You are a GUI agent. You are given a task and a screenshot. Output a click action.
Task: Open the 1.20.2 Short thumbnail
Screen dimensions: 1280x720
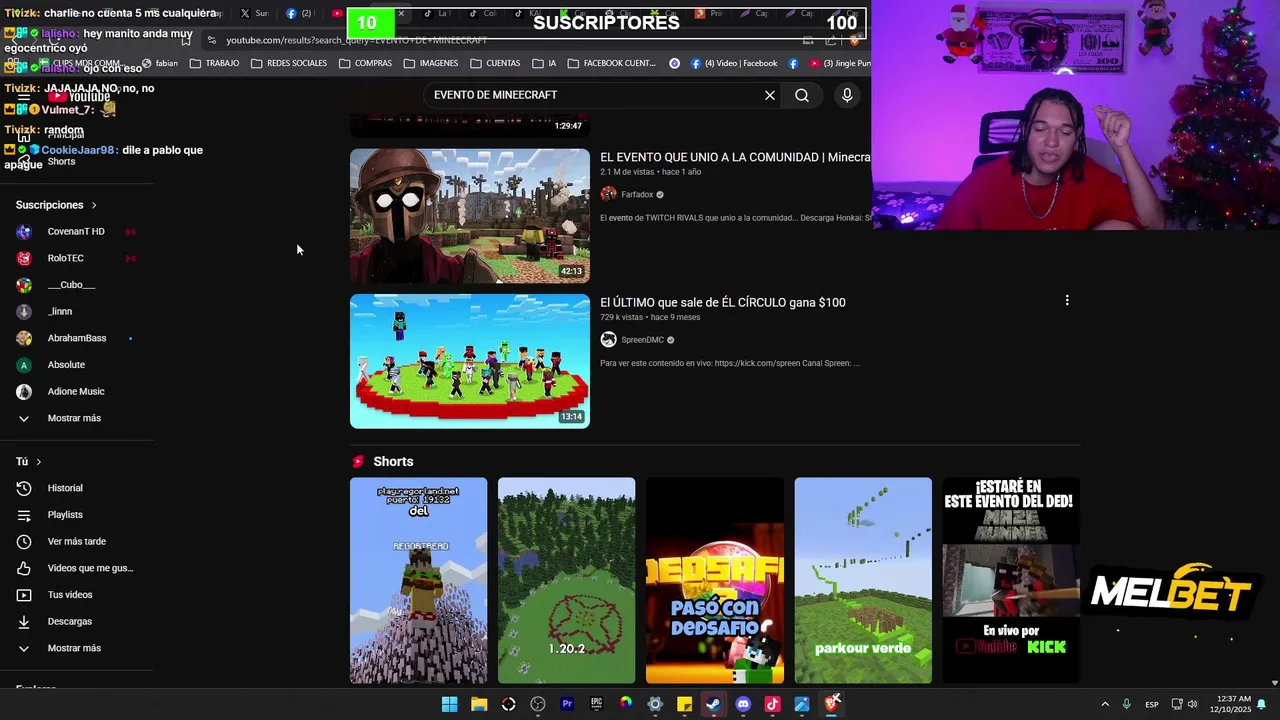tap(566, 581)
